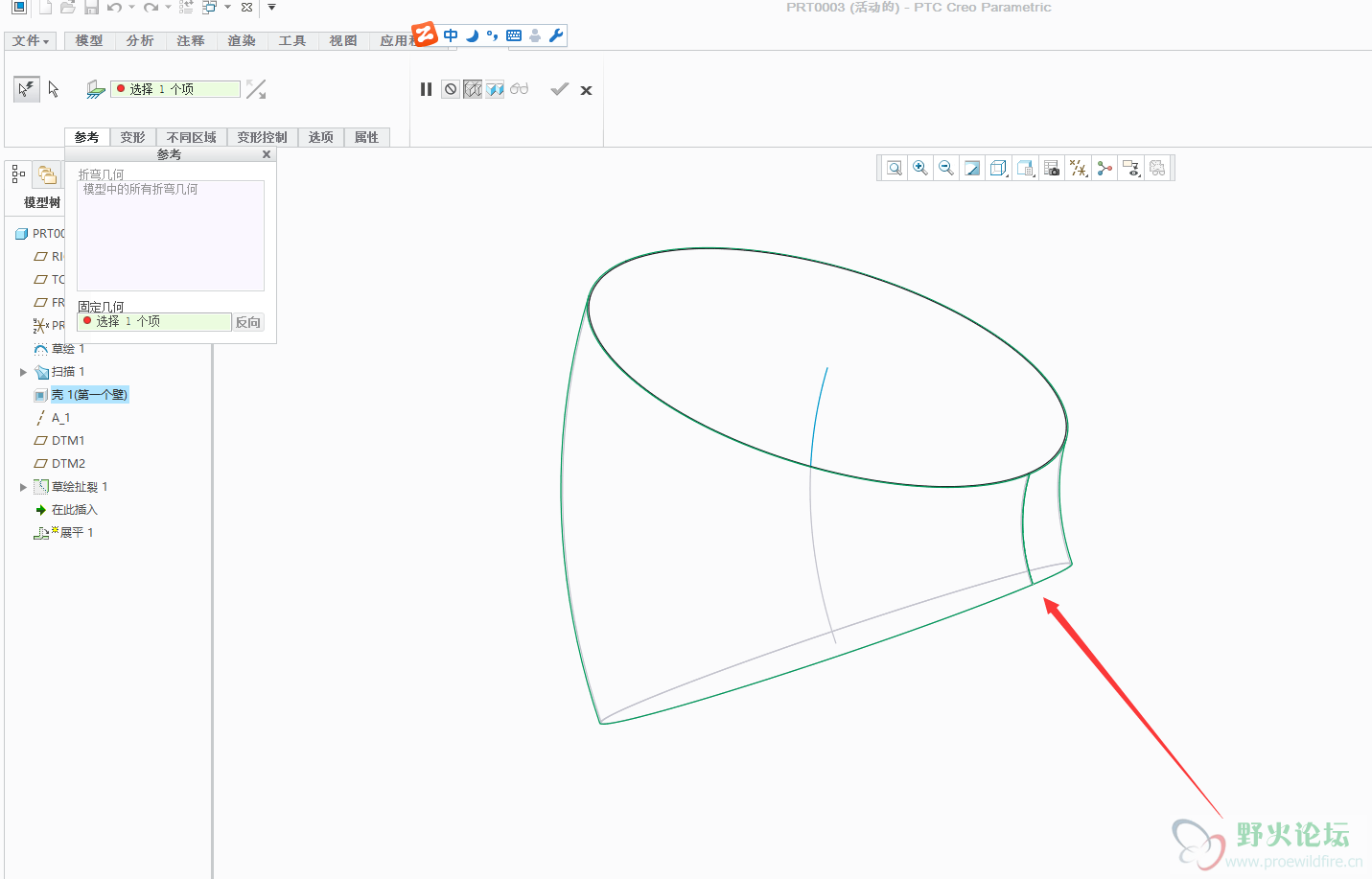Image resolution: width=1372 pixels, height=879 pixels.
Task: Click the greyed perspective glasses view icon
Action: [x=1157, y=168]
